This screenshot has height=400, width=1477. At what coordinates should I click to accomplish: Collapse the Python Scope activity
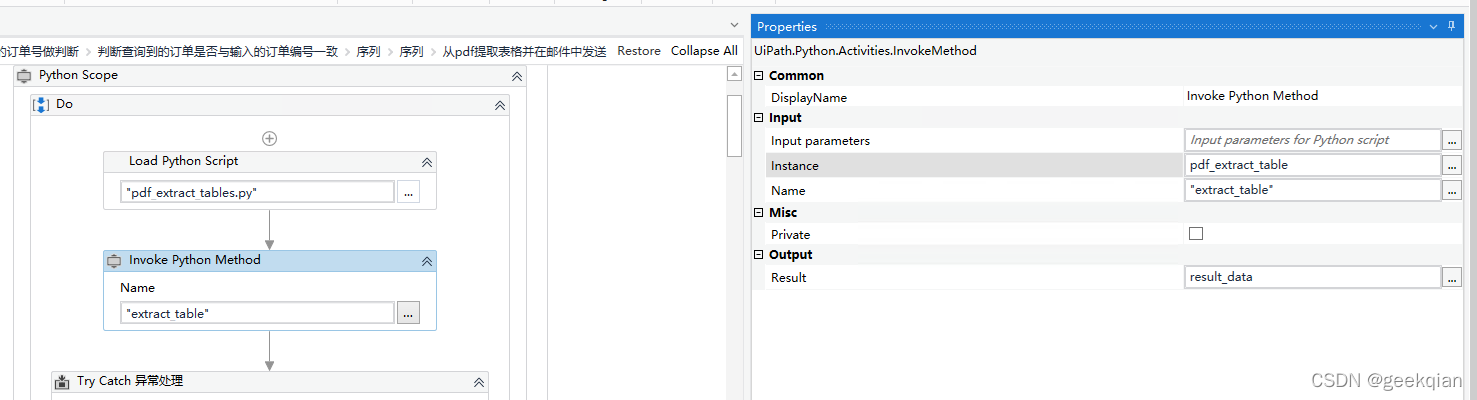tap(517, 76)
